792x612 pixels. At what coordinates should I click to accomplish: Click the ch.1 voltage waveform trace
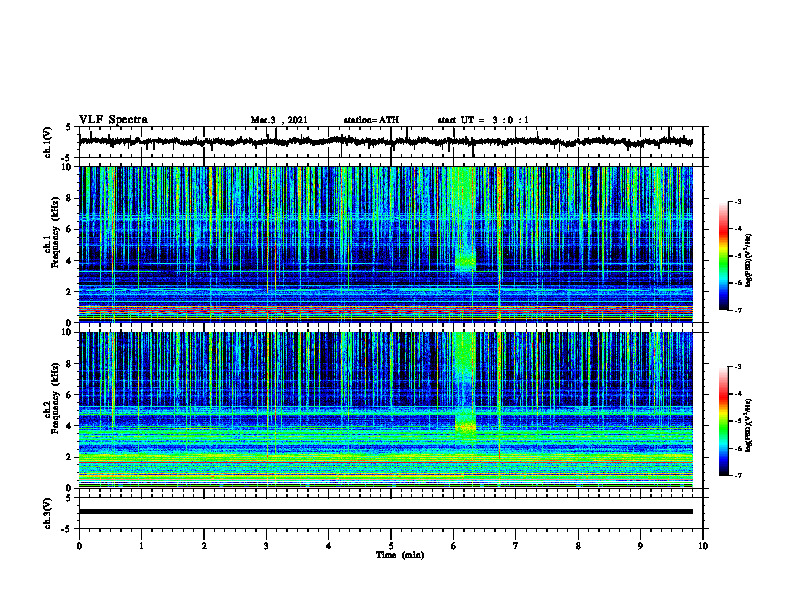386,141
